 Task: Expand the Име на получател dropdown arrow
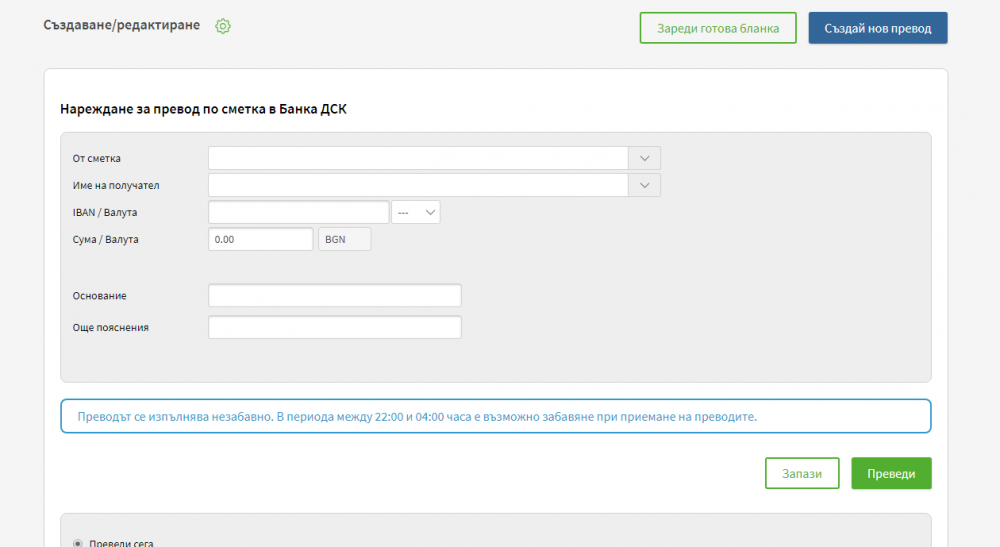click(644, 186)
